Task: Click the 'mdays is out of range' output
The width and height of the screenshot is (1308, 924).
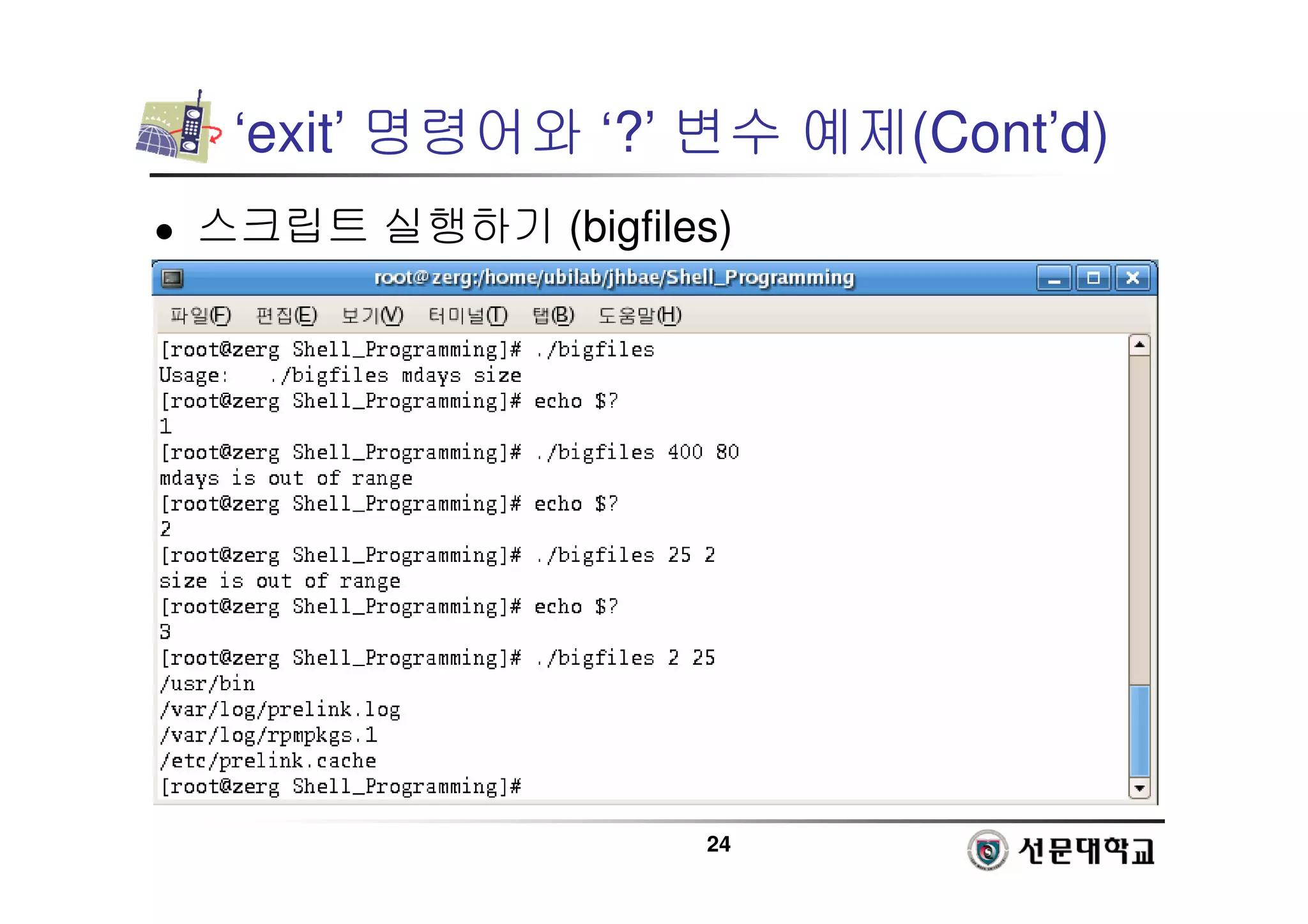Action: [x=286, y=478]
